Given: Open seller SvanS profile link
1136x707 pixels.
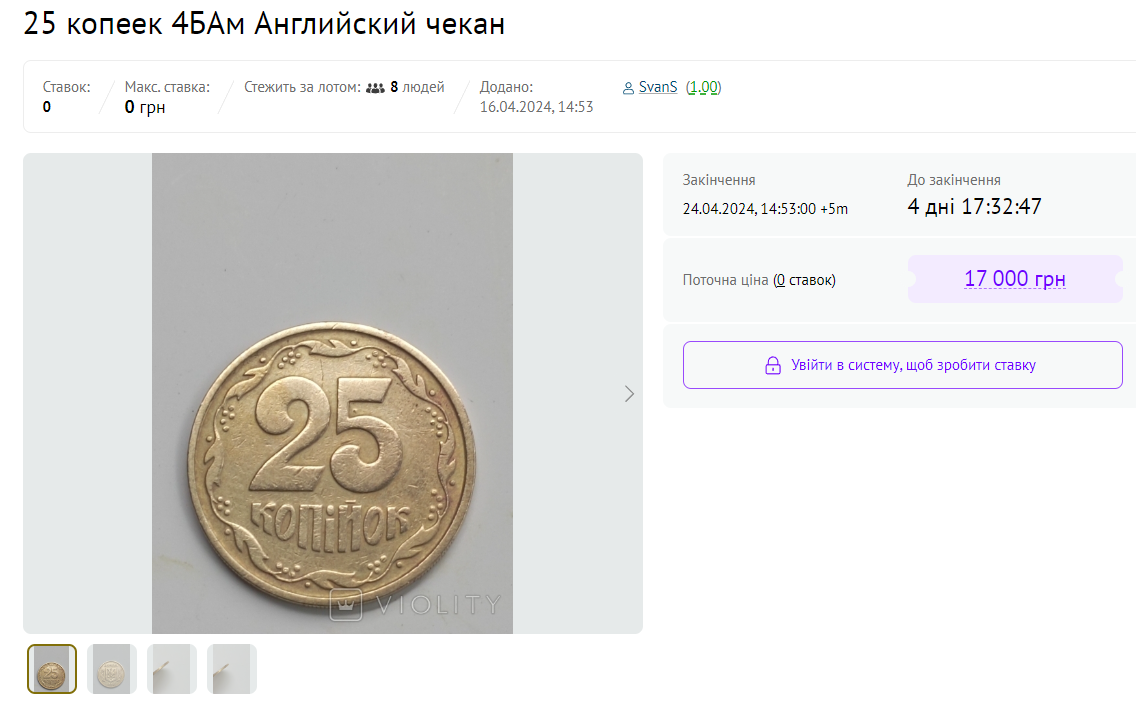Looking at the screenshot, I should click(x=658, y=87).
